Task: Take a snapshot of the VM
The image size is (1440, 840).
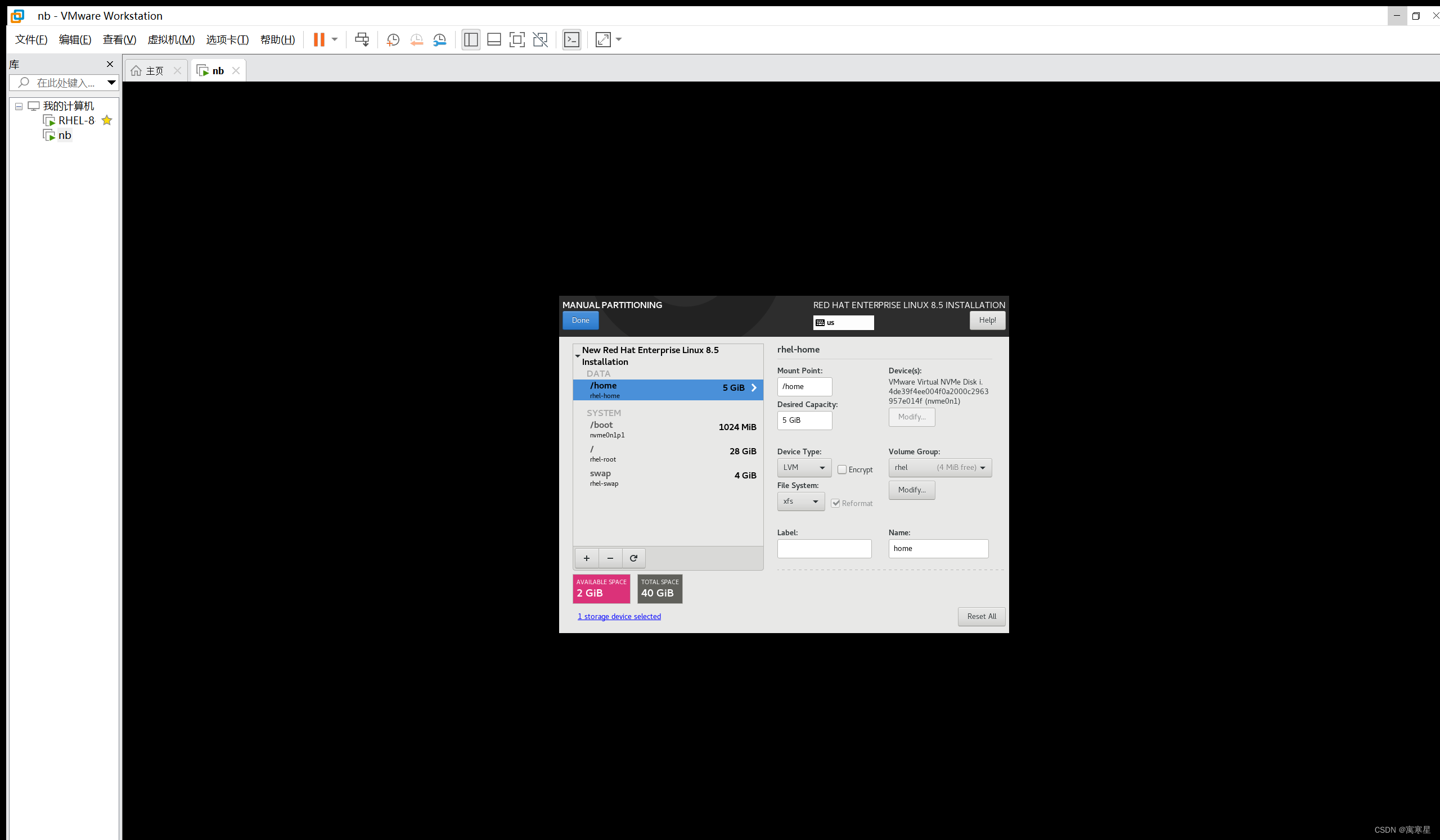Action: (393, 39)
